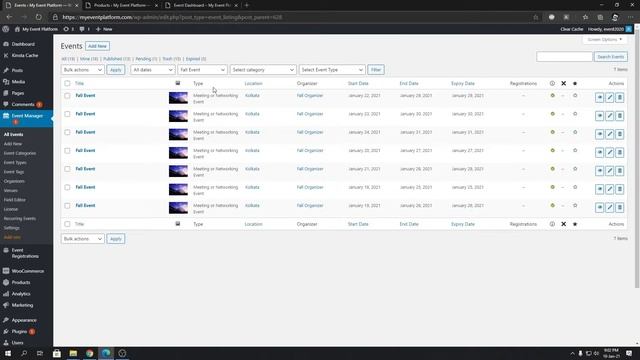Check the Fall Event starting January 23
The height and width of the screenshot is (360, 640).
click(67, 114)
